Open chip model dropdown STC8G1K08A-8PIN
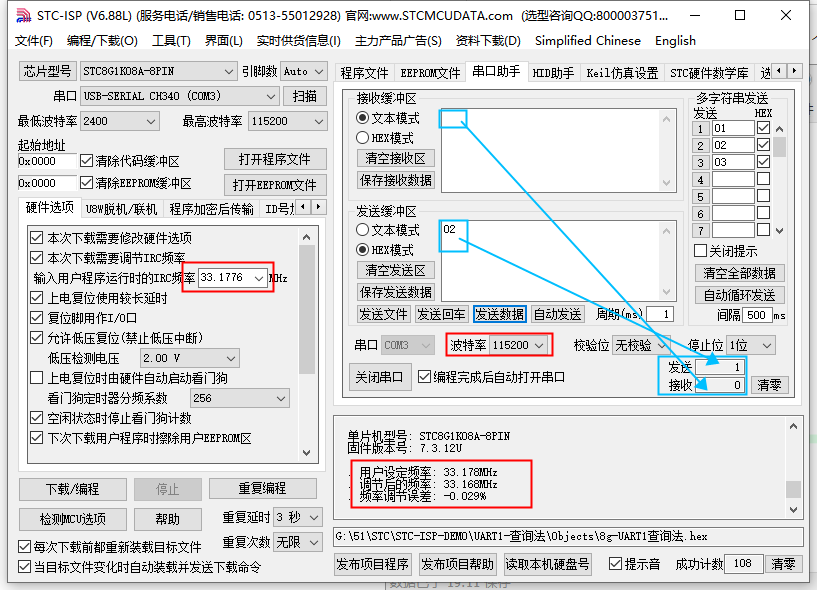The image size is (817, 590). 157,71
